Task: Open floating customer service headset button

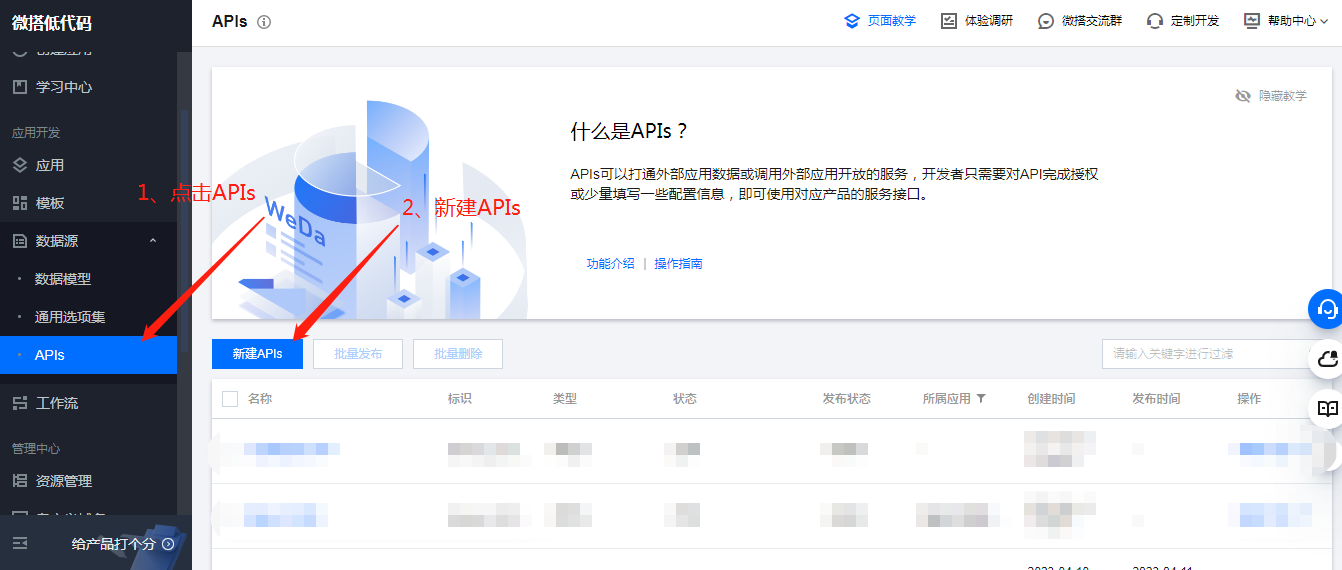Action: (1327, 309)
